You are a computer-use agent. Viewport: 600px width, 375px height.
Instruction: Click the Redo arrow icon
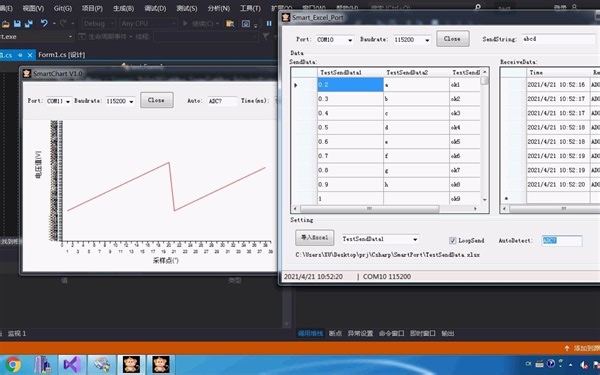tap(63, 23)
